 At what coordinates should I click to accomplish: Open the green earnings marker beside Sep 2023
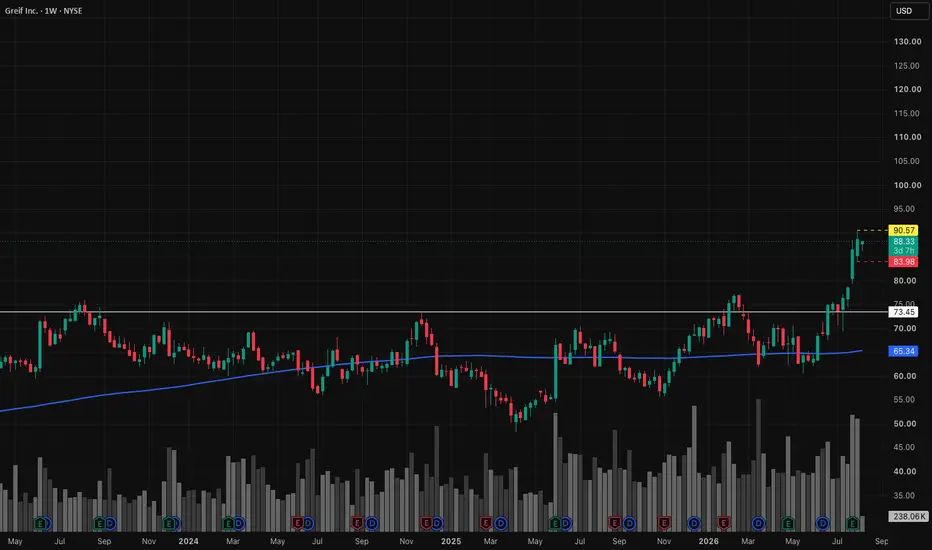coord(100,523)
